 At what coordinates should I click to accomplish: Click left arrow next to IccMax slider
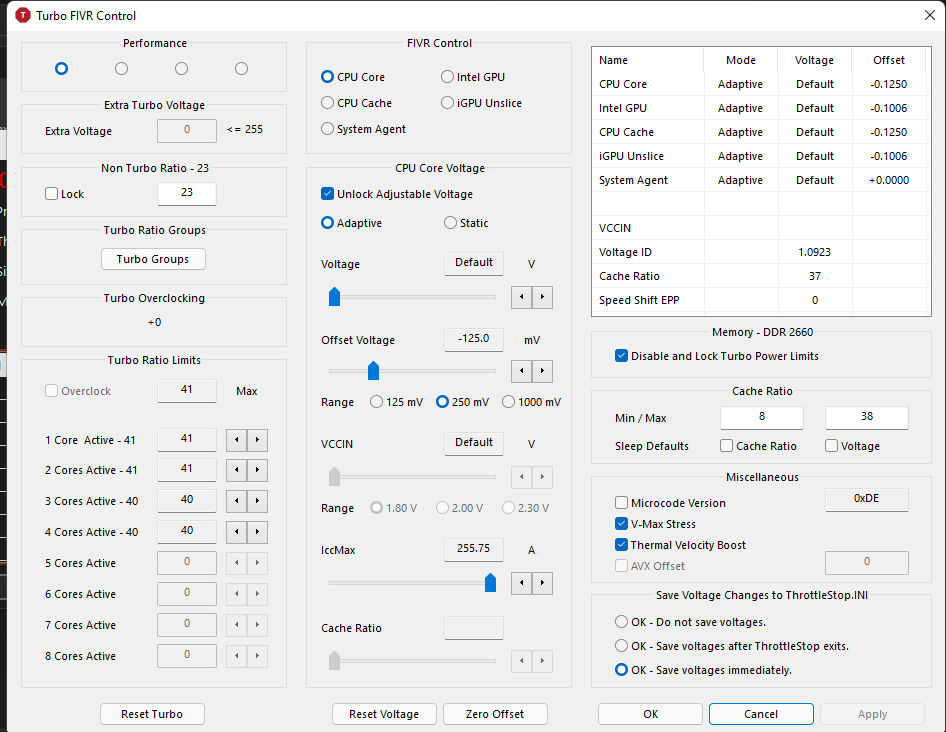[521, 583]
